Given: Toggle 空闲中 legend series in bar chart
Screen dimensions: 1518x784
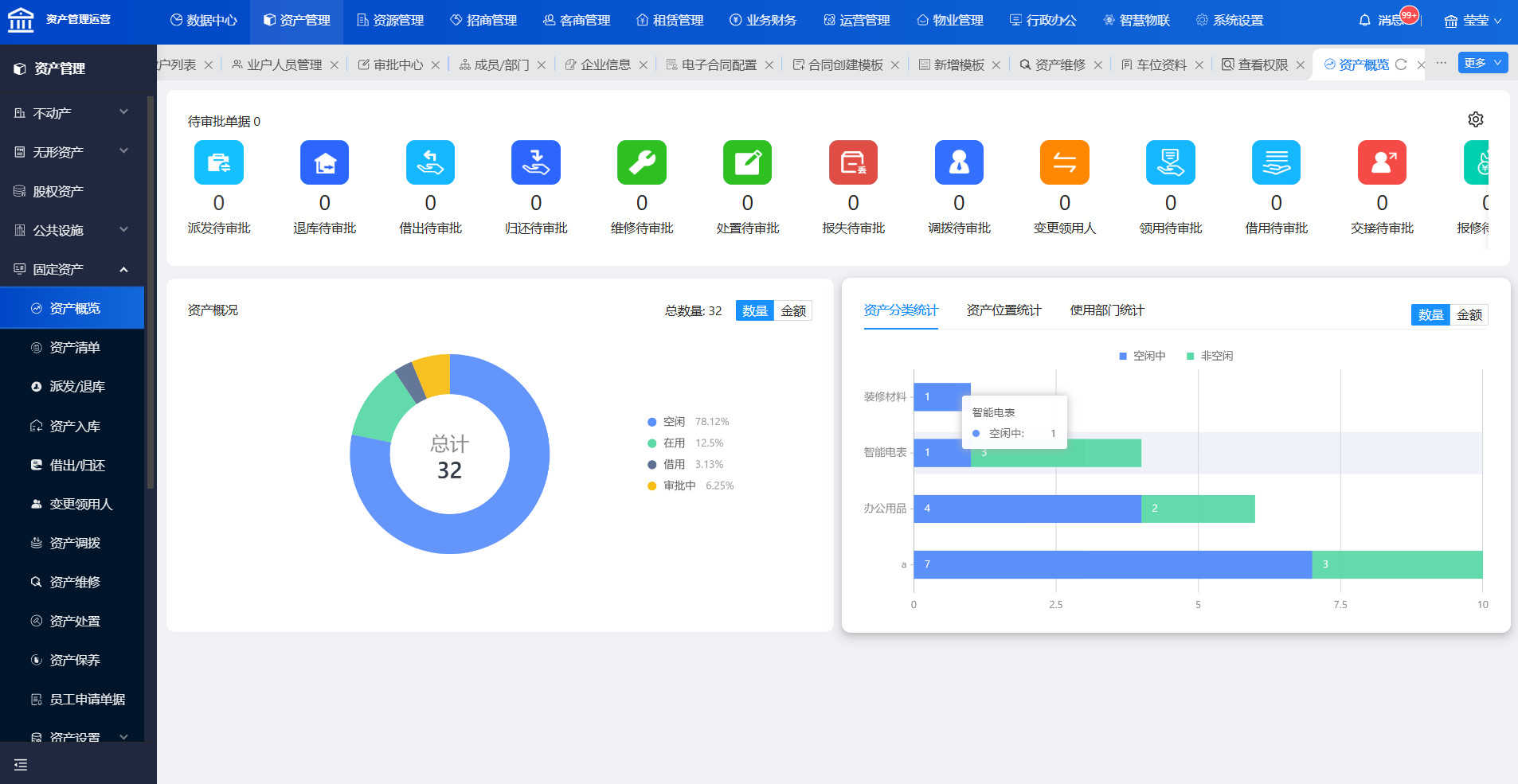Looking at the screenshot, I should (x=1142, y=356).
